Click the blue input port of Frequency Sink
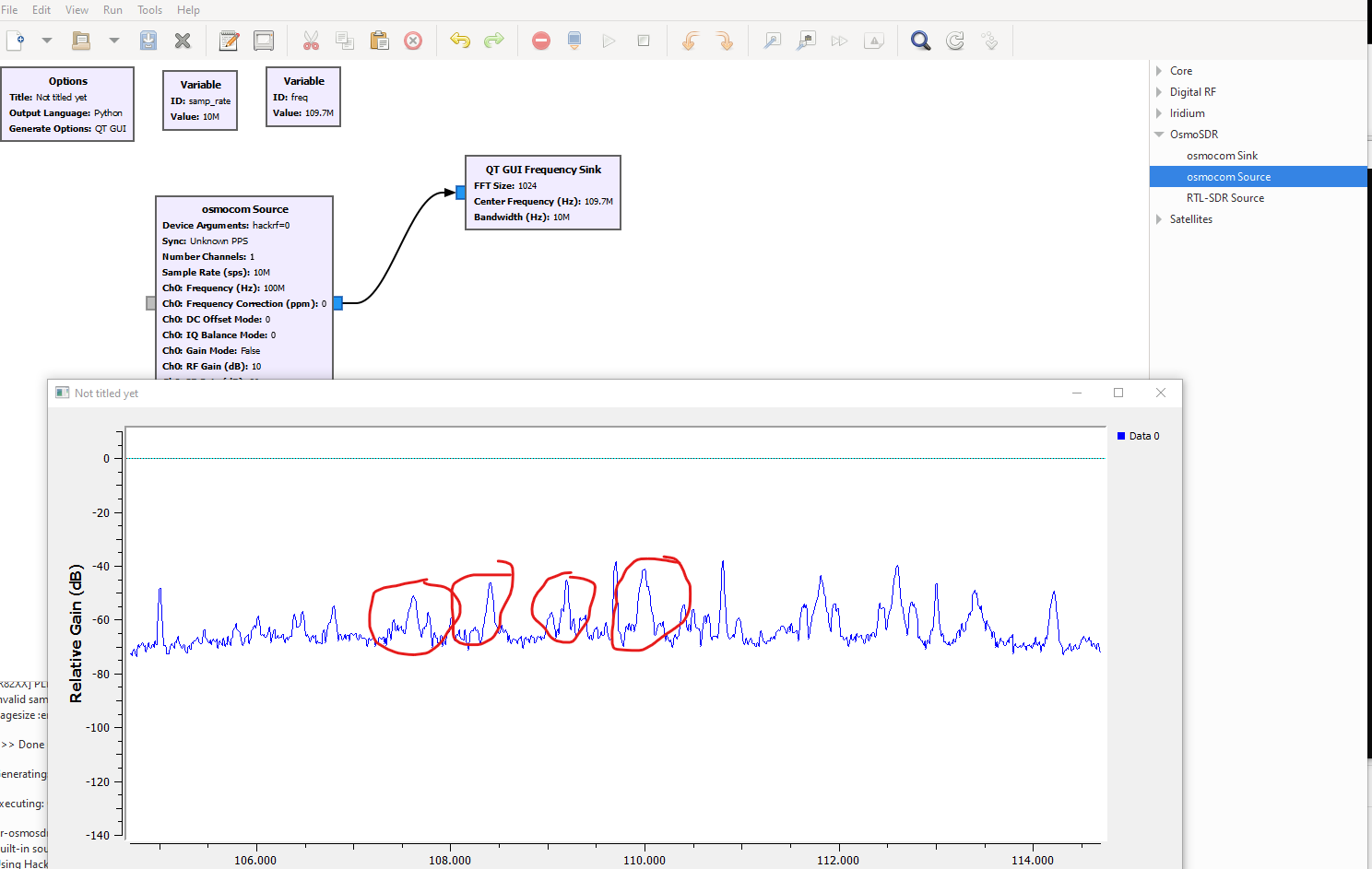1372x869 pixels. point(461,193)
